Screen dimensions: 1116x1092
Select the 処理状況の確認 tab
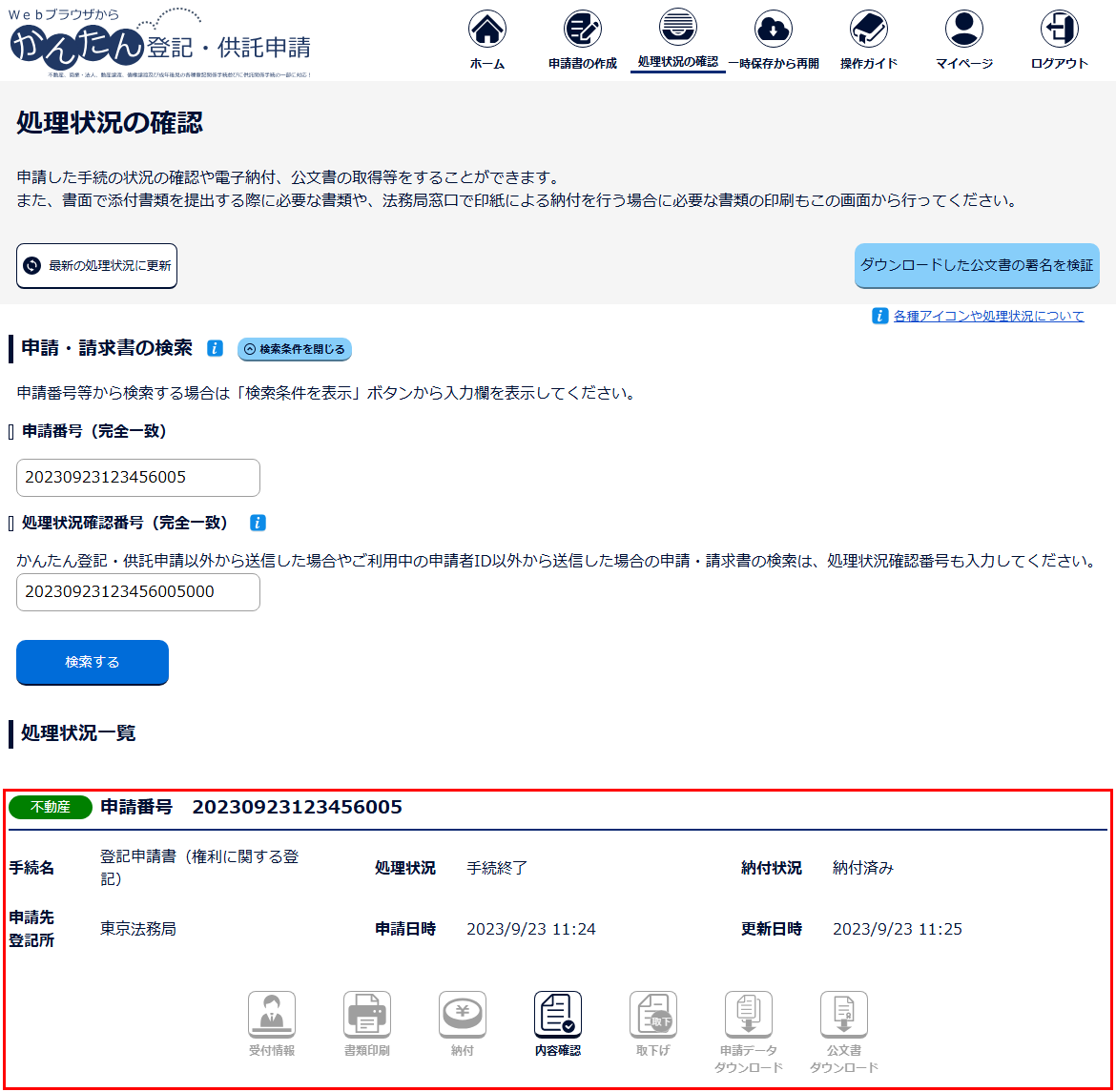tap(677, 38)
